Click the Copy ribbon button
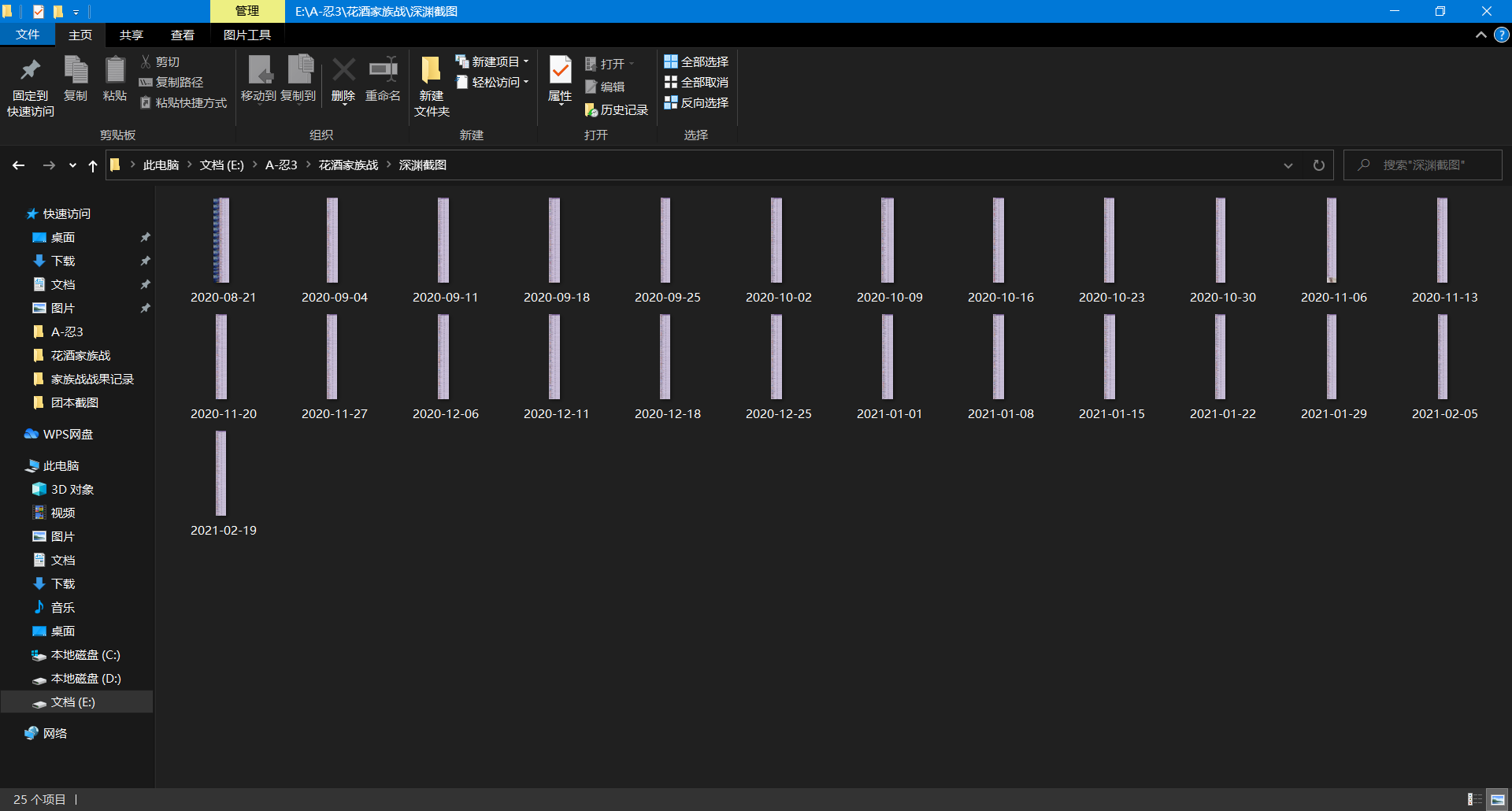 tap(76, 80)
